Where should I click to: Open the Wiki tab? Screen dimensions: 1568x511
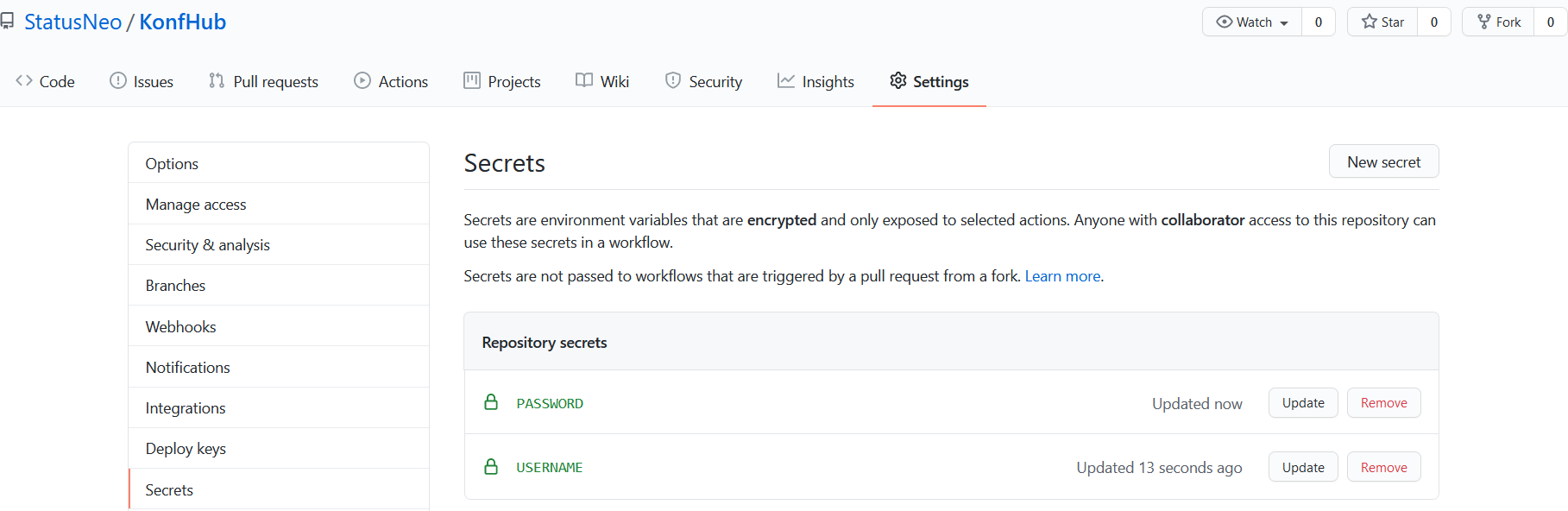click(x=602, y=81)
